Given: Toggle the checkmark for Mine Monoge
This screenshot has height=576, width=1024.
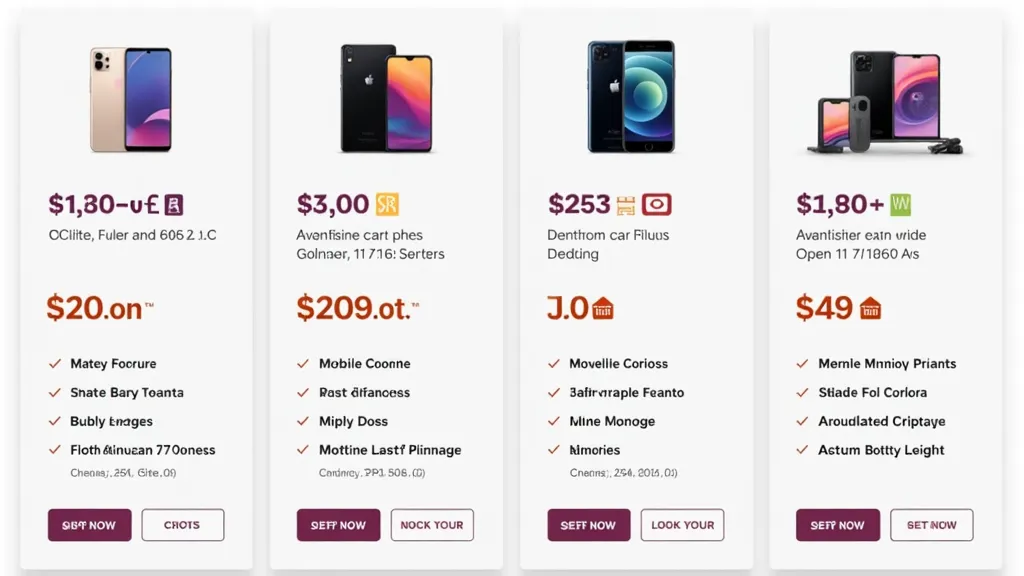Looking at the screenshot, I should tap(554, 421).
